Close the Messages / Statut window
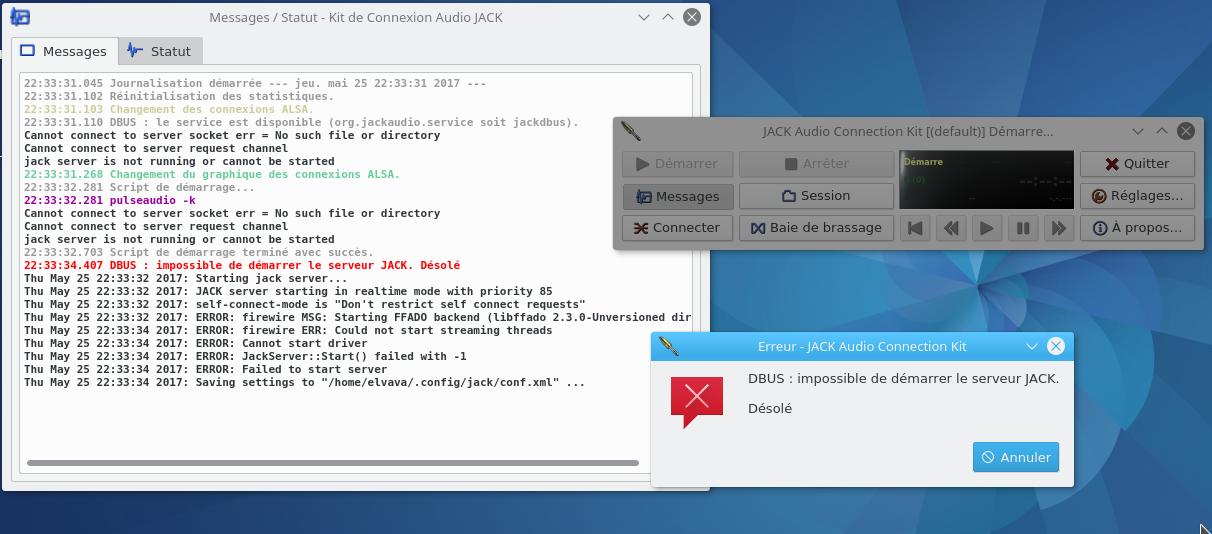 click(691, 17)
